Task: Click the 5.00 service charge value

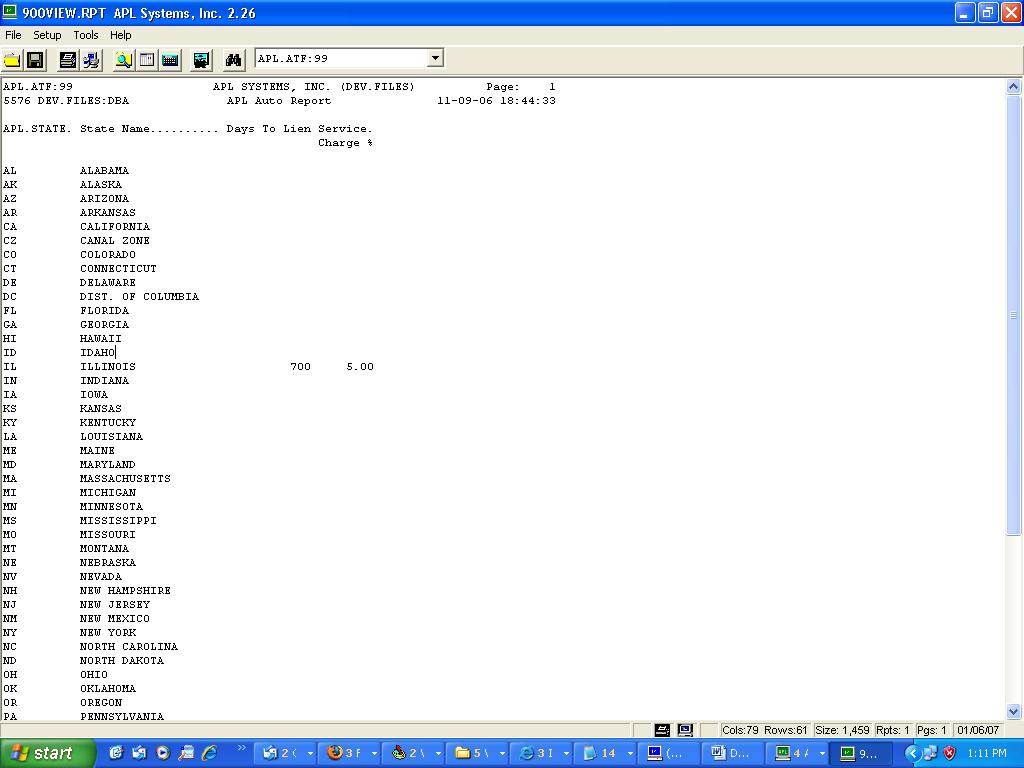Action: tap(360, 367)
